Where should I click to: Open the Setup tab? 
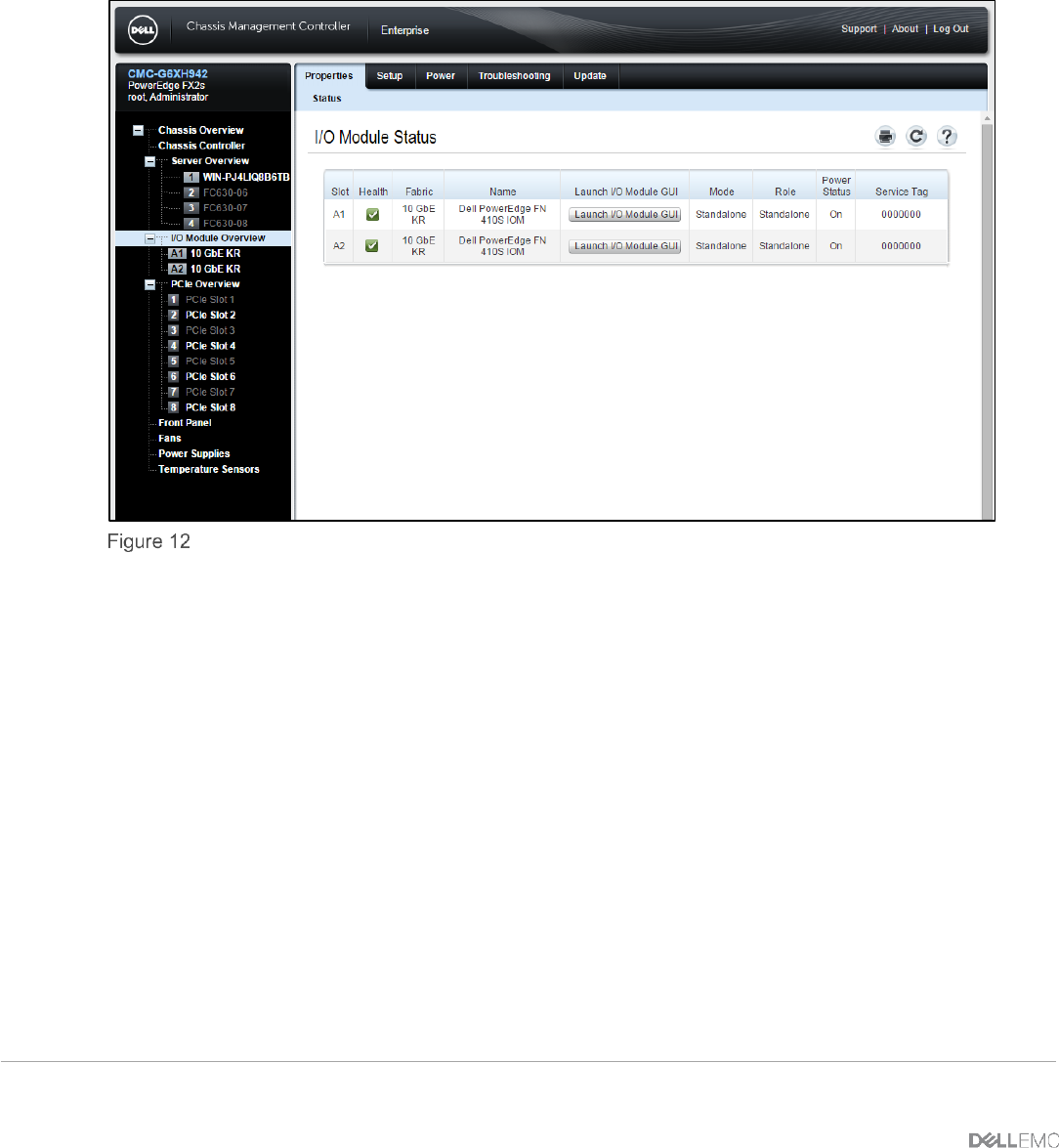390,76
